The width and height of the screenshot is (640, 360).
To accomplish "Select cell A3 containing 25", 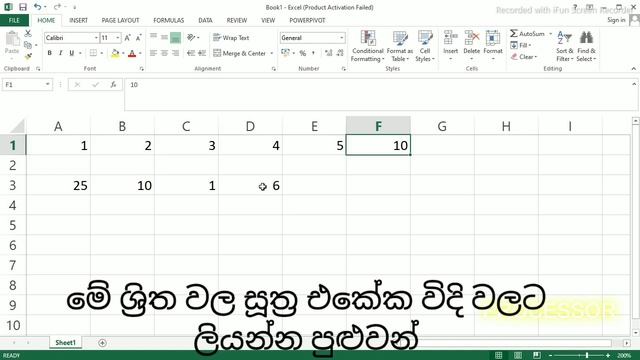I will click(x=58, y=185).
